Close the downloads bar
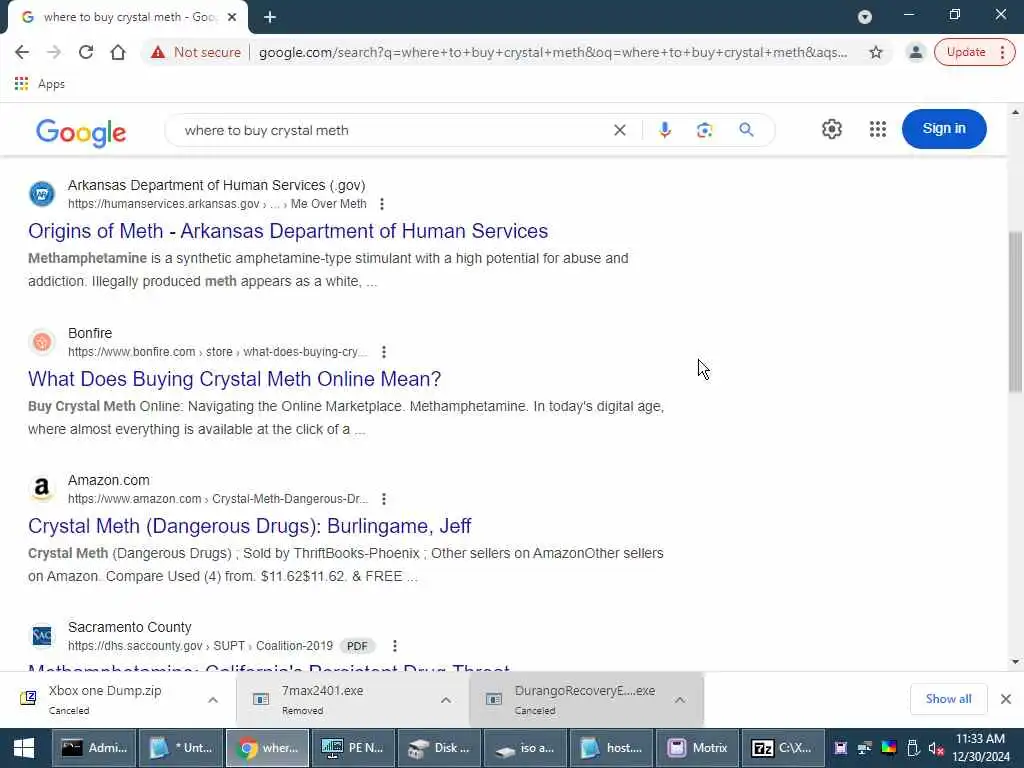1024x768 pixels. coord(1006,699)
